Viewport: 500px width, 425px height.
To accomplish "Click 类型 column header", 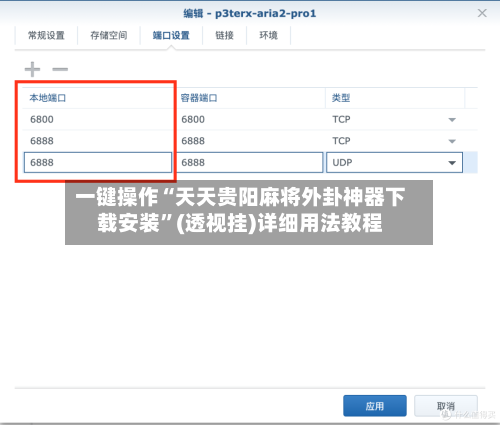I will tap(341, 98).
